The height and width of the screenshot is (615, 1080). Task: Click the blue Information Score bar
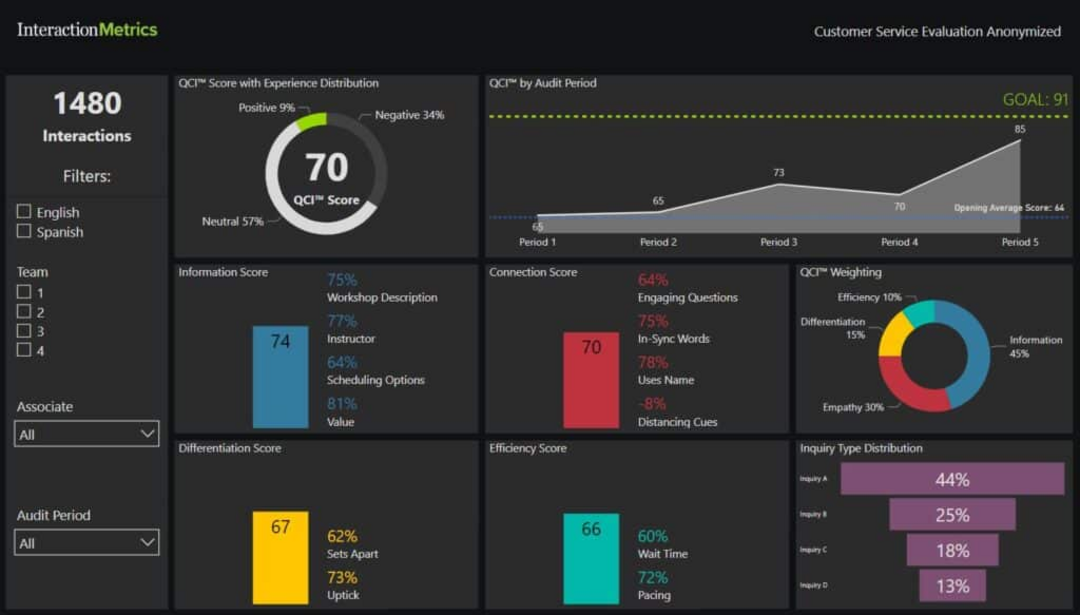(x=280, y=377)
